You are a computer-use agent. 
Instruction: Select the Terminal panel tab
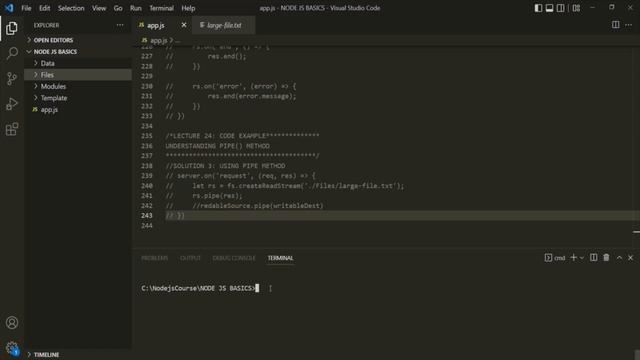pos(280,258)
